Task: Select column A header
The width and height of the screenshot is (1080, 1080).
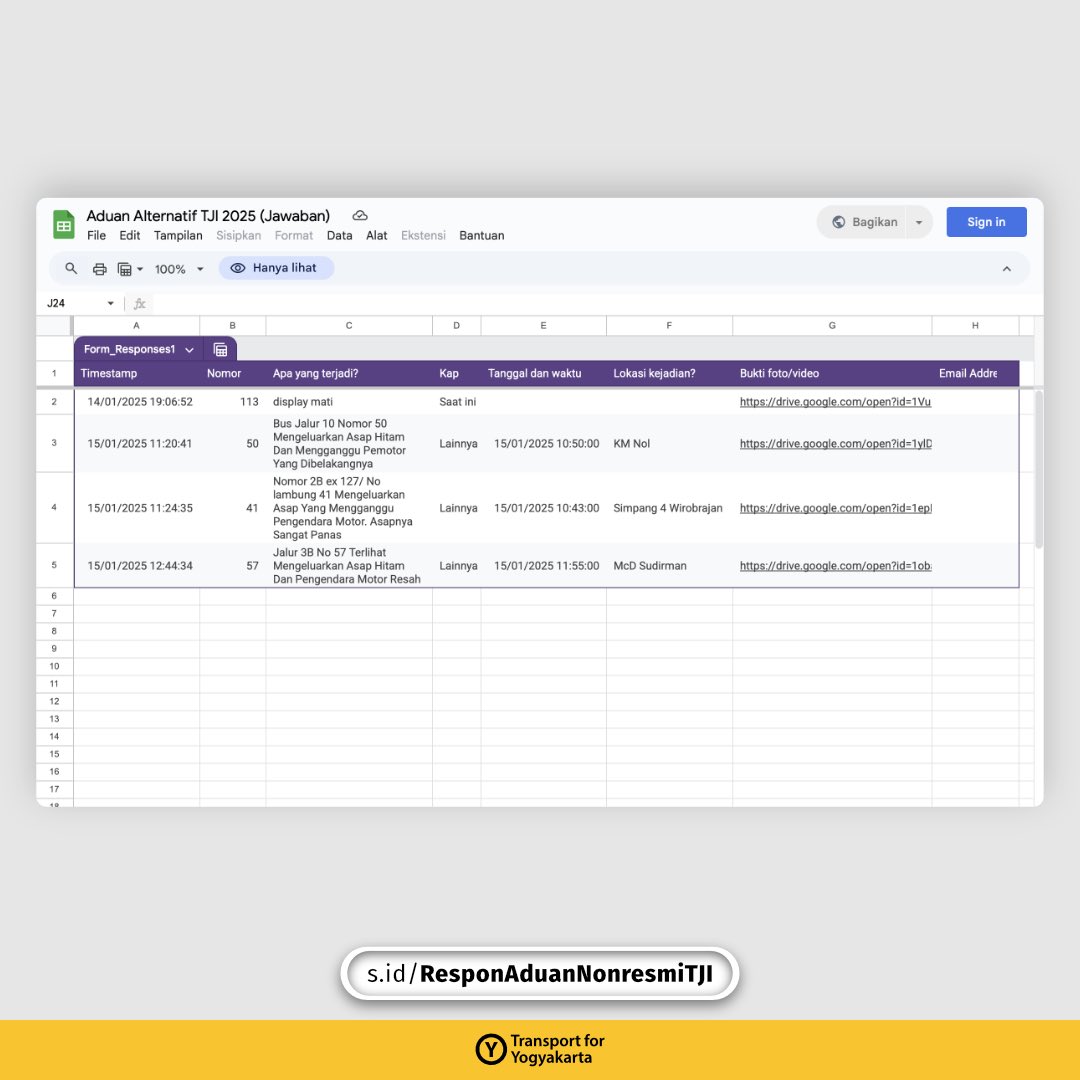Action: coord(136,326)
